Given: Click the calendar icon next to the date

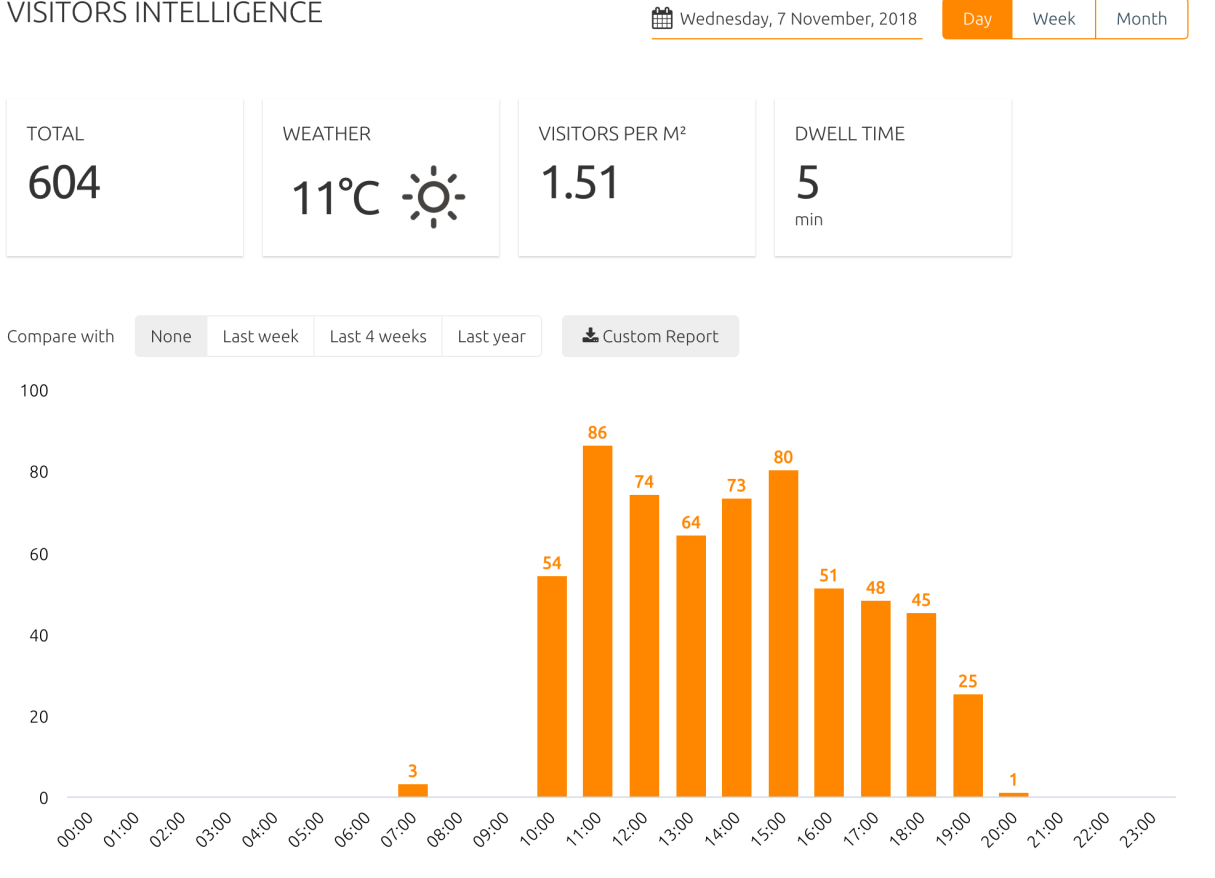Looking at the screenshot, I should point(662,18).
